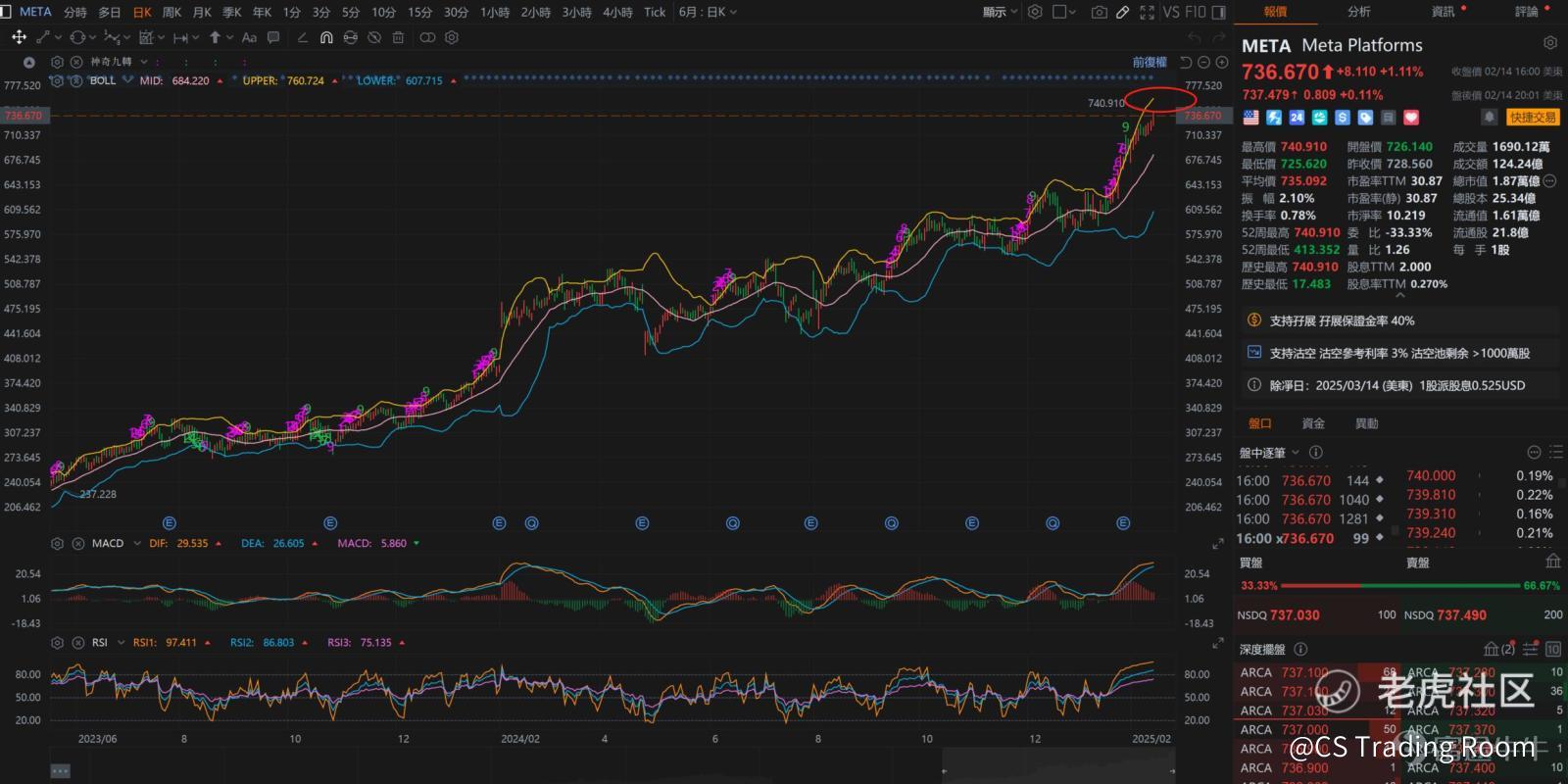This screenshot has width=1568, height=784.
Task: Enter fullscreen chart mode
Action: [1147, 12]
